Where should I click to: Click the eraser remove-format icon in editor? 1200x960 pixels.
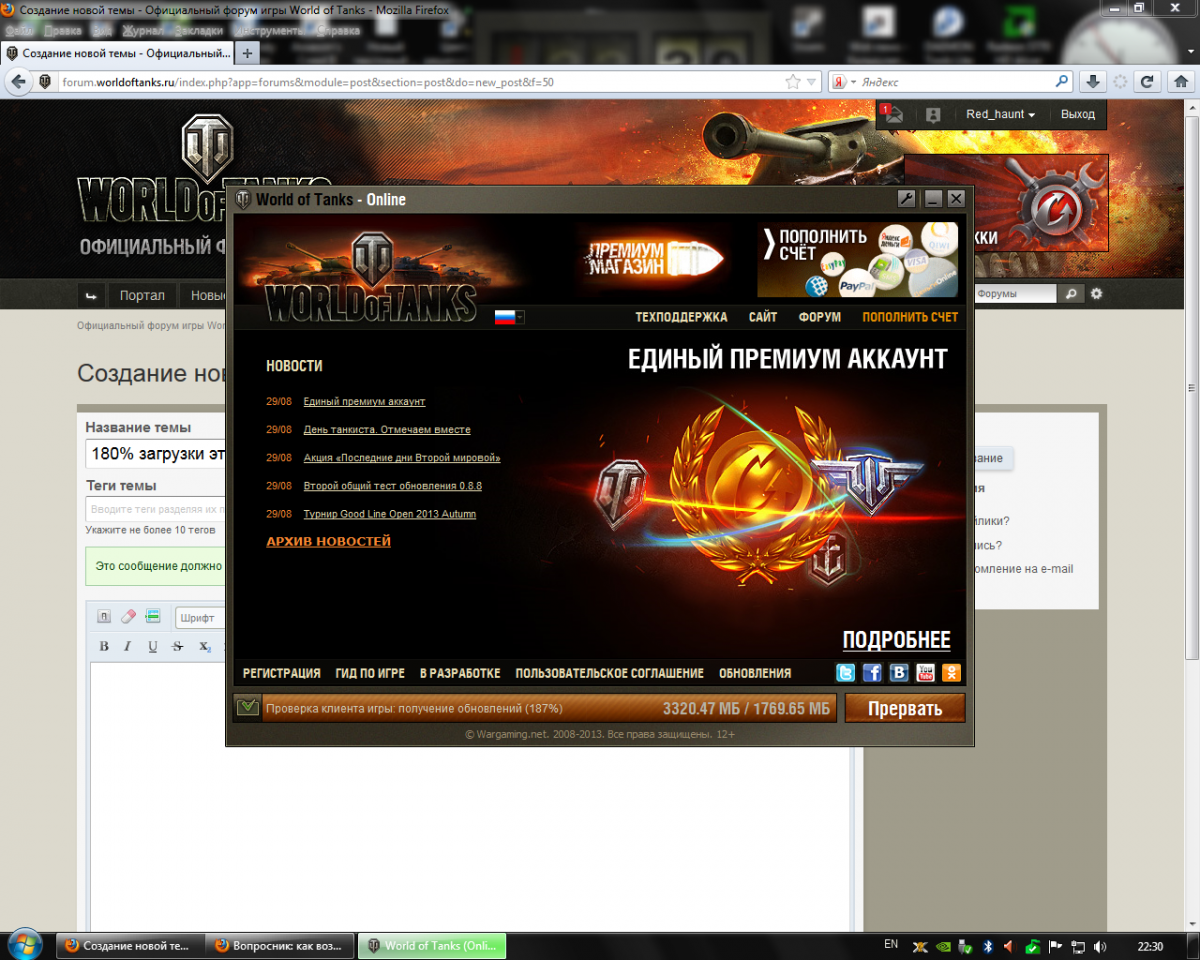pyautogui.click(x=128, y=617)
